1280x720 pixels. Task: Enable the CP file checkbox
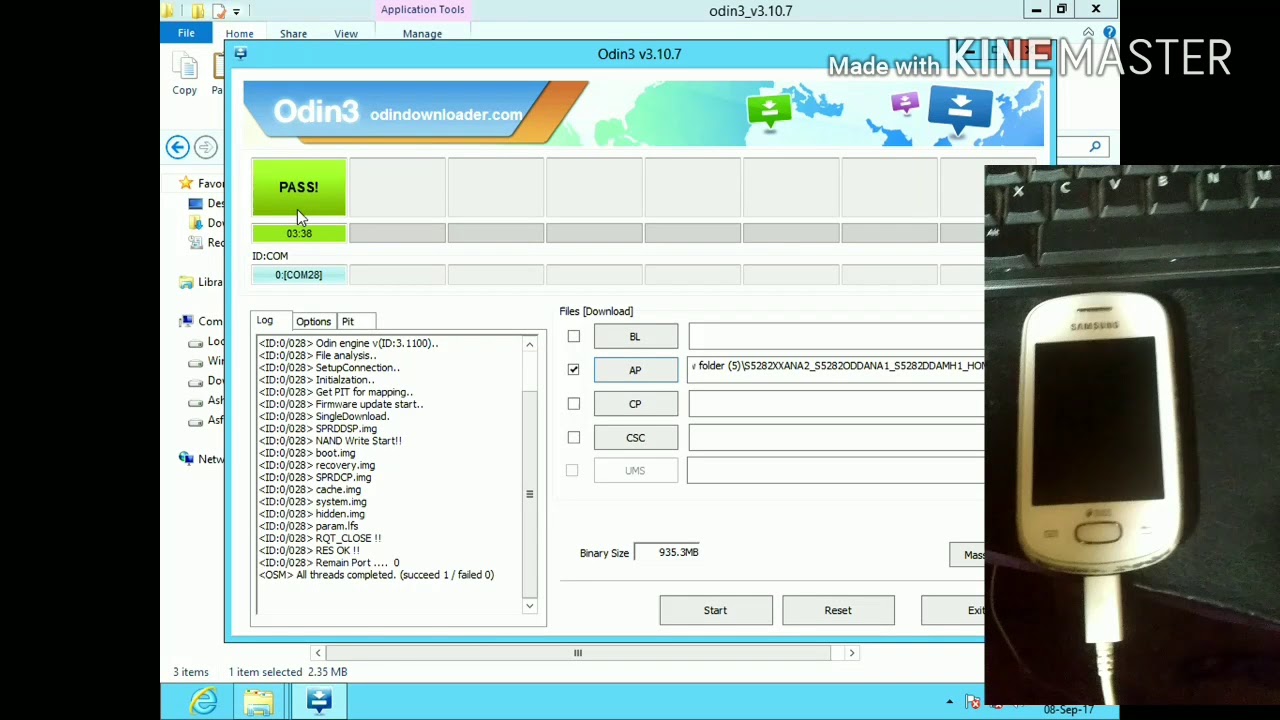[x=574, y=404]
